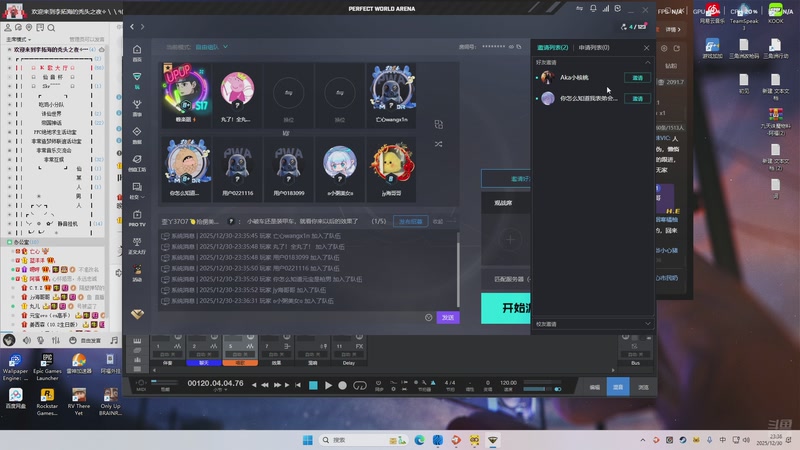Adjust the slider left of the DAW timecode
Viewport: 800px width, 450px height.
point(166,382)
